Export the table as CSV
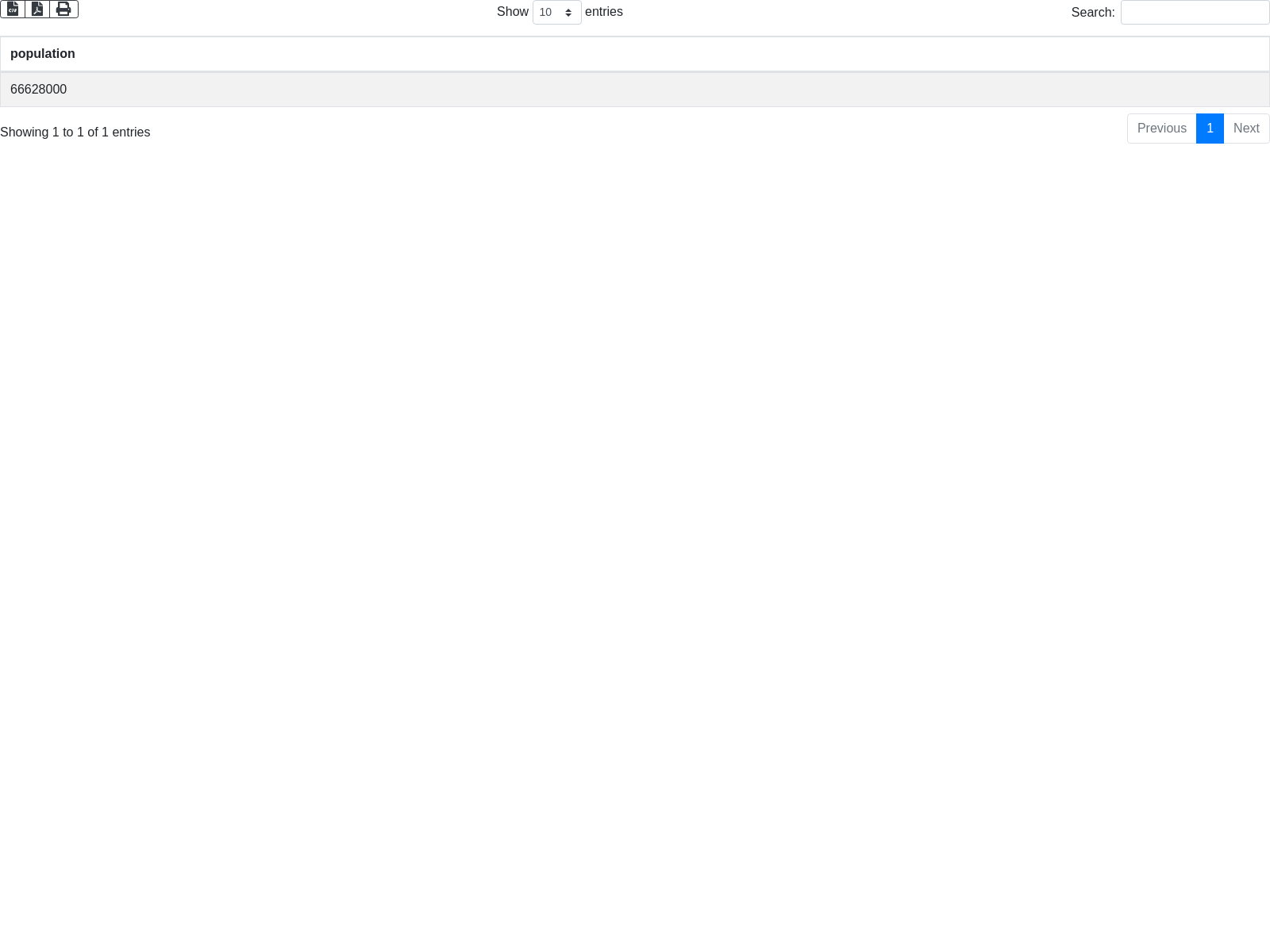Image resolution: width=1270 pixels, height=952 pixels. tap(13, 9)
